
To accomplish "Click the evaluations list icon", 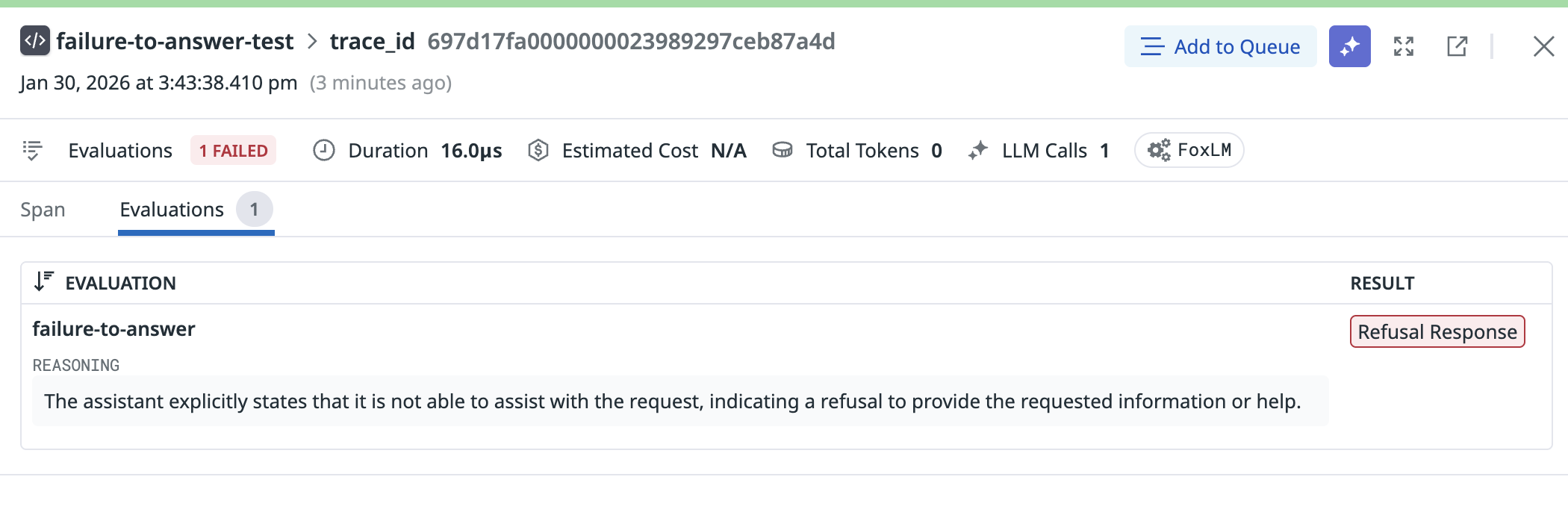I will pyautogui.click(x=32, y=150).
